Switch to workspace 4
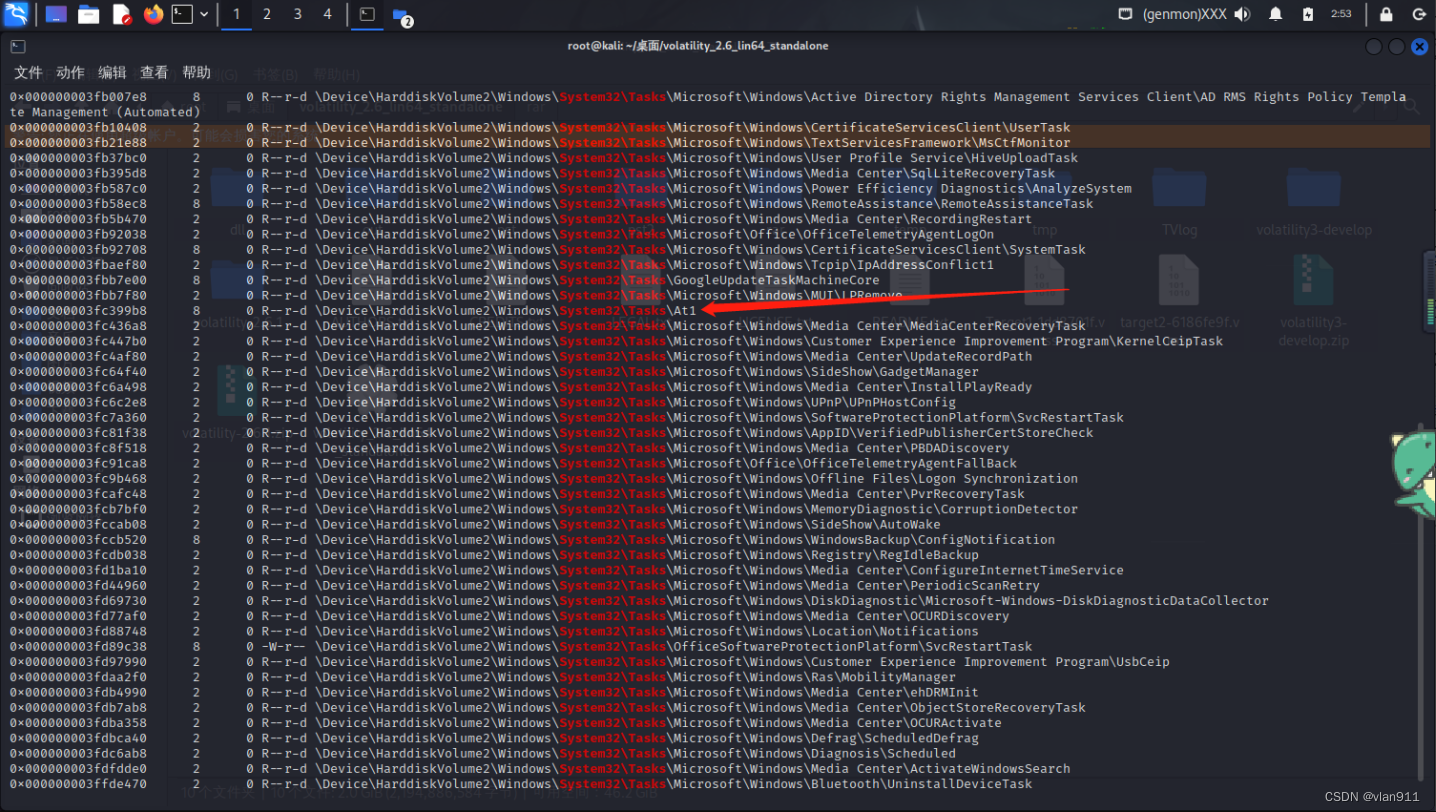 327,14
